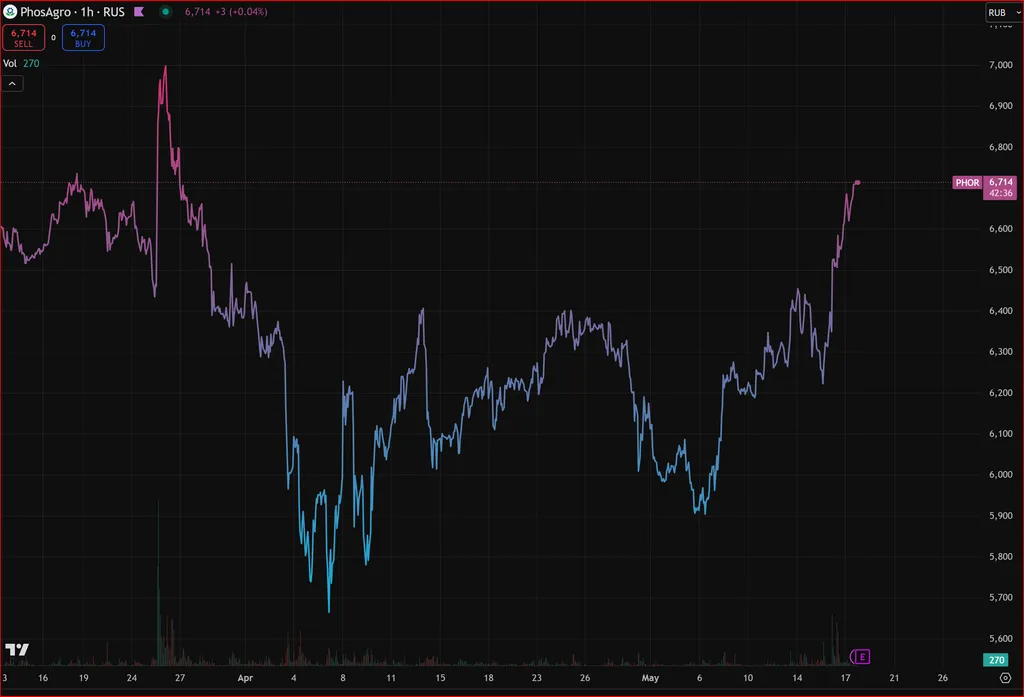The image size is (1024, 697).
Task: Open the RUB currency dropdown
Action: (x=1003, y=12)
